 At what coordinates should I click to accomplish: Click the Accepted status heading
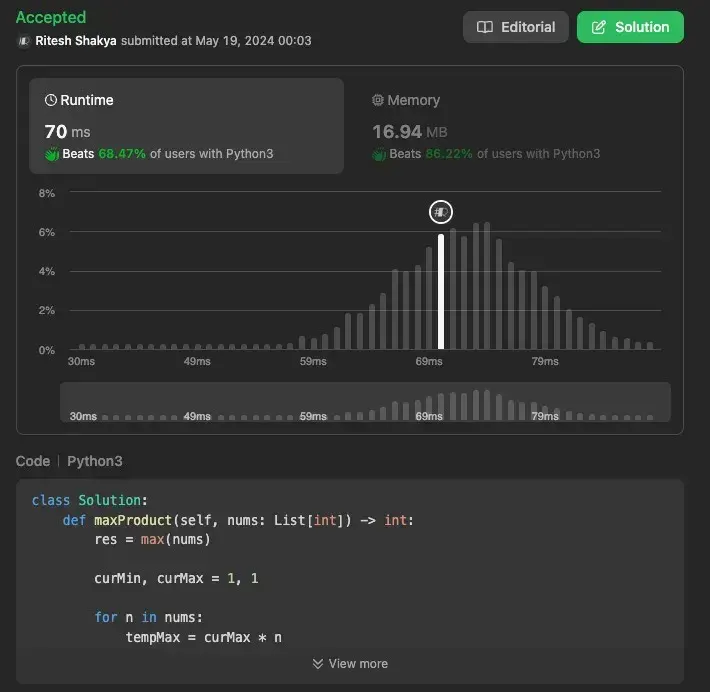(x=51, y=17)
